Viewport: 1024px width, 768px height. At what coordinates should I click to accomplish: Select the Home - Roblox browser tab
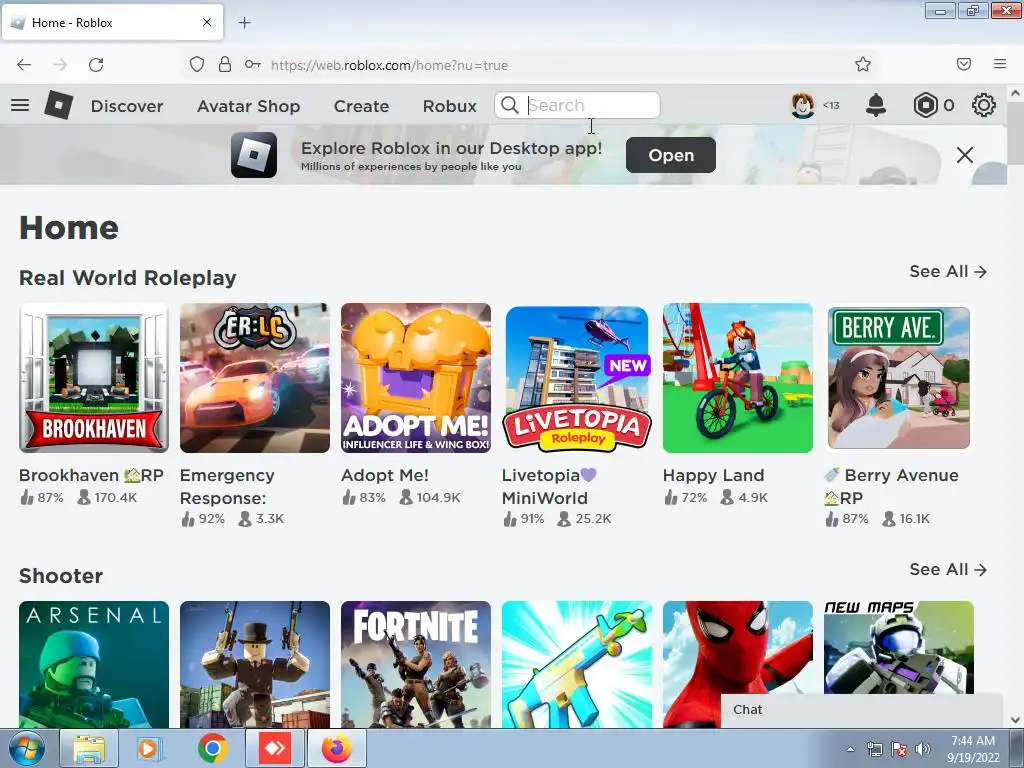tap(112, 22)
